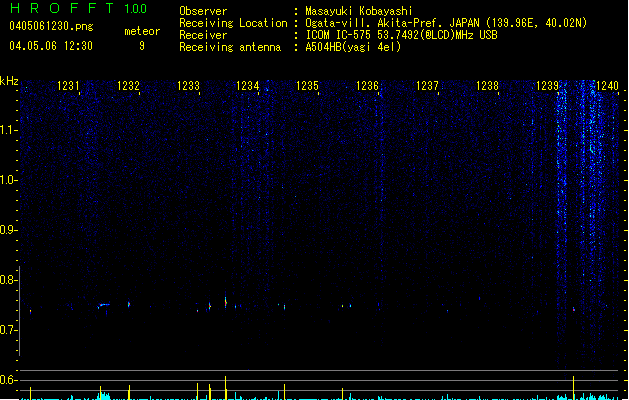Image resolution: width=629 pixels, height=400 pixels.
Task: Click the 1236 time marker
Action: point(367,85)
